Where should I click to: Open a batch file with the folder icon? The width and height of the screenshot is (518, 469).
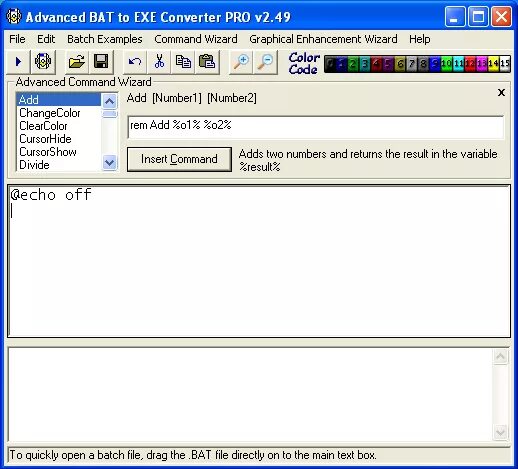tap(76, 62)
